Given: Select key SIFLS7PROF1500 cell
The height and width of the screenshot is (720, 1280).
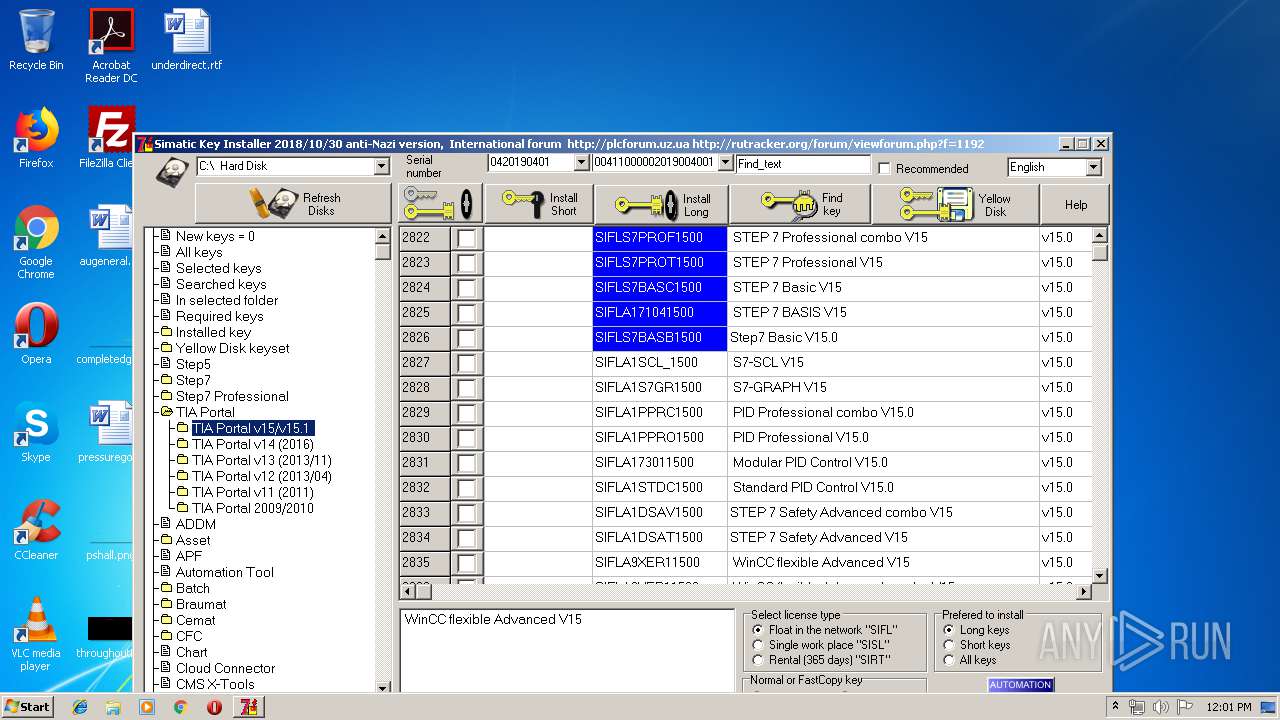Looking at the screenshot, I should click(660, 238).
